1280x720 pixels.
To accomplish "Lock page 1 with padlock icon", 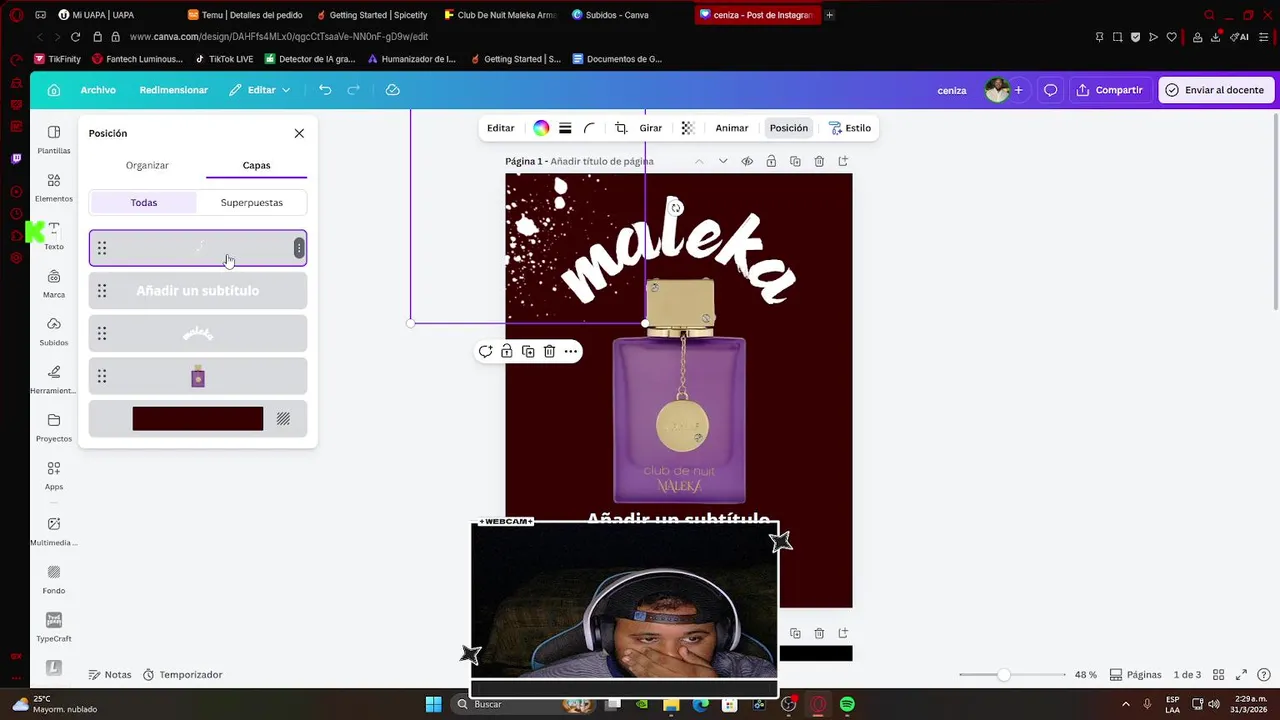I will pos(771,161).
